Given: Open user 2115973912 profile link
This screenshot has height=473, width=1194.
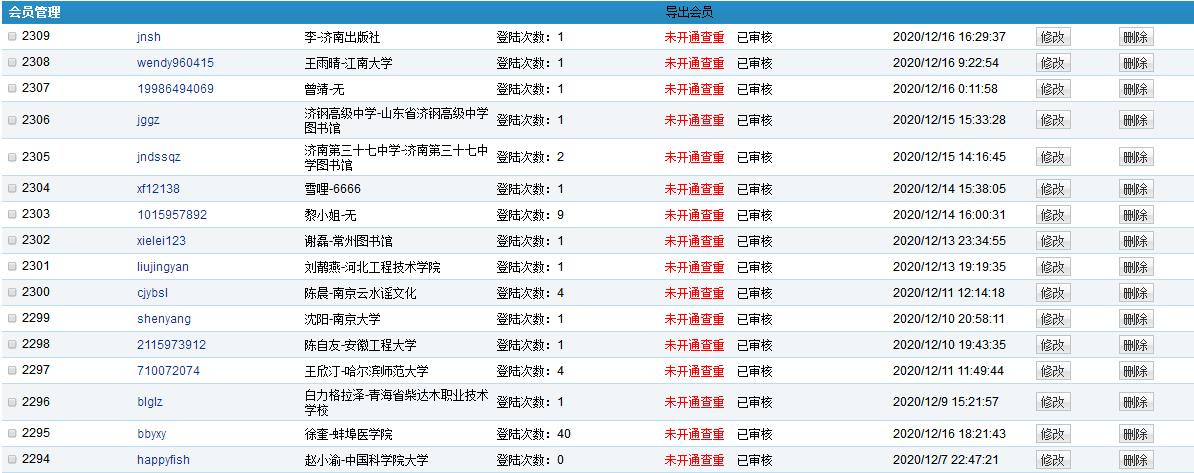Looking at the screenshot, I should click(x=171, y=345).
